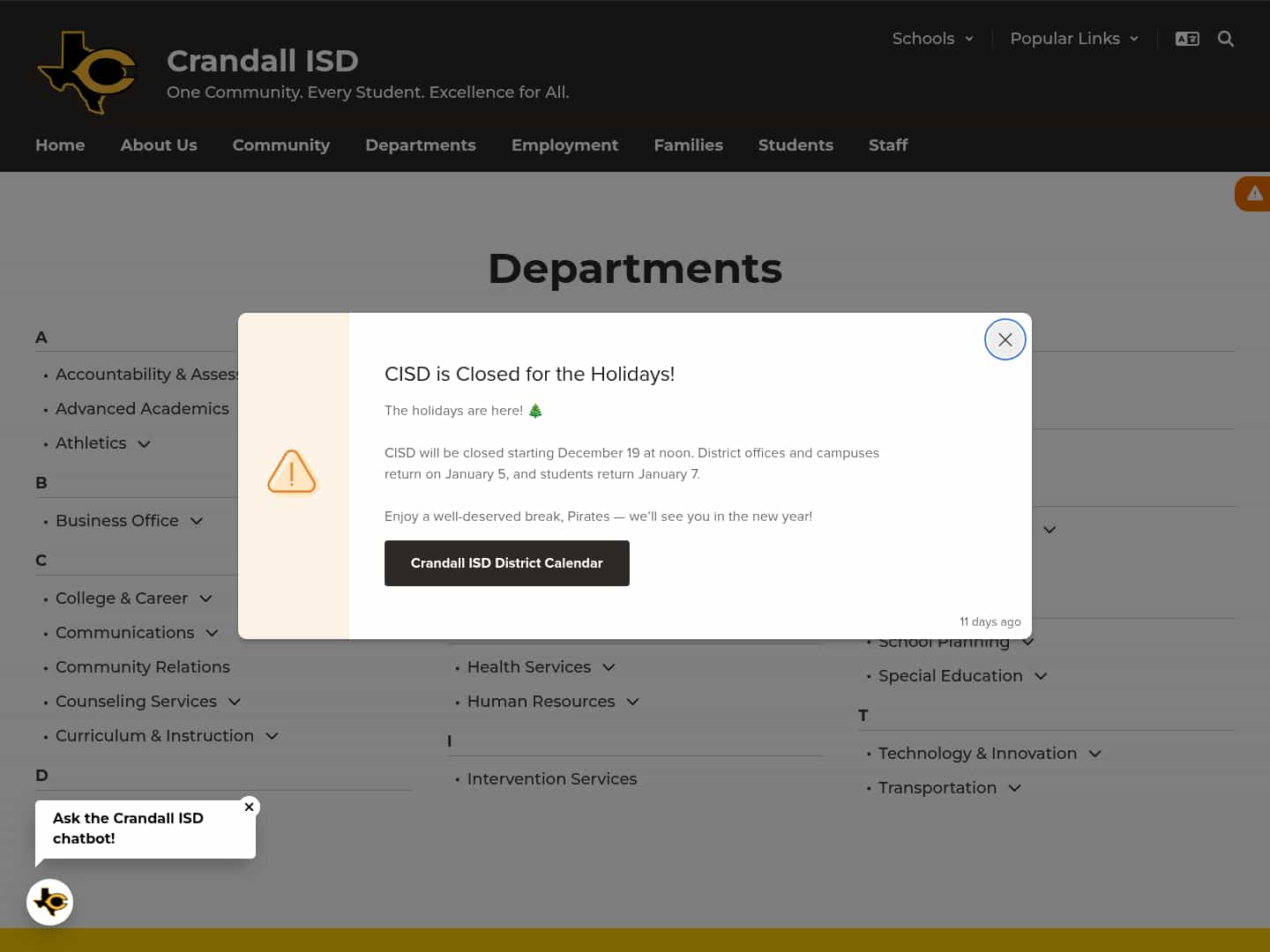Dismiss the chatbot speech bubble
1270x952 pixels.
(249, 807)
